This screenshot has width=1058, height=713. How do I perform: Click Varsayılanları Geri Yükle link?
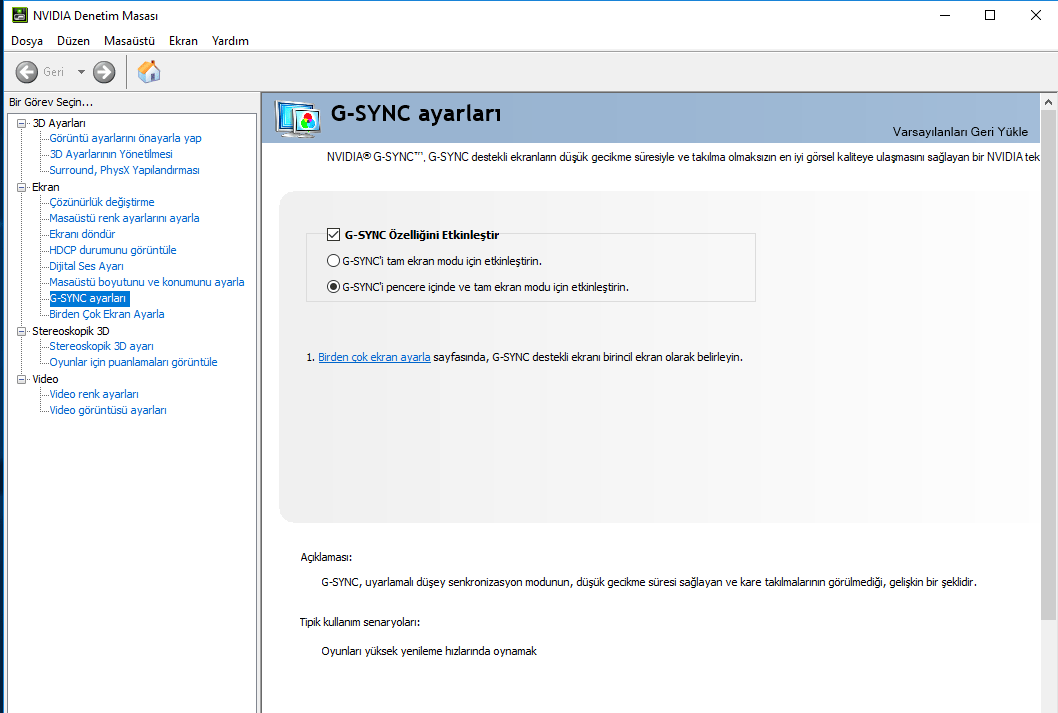click(960, 132)
